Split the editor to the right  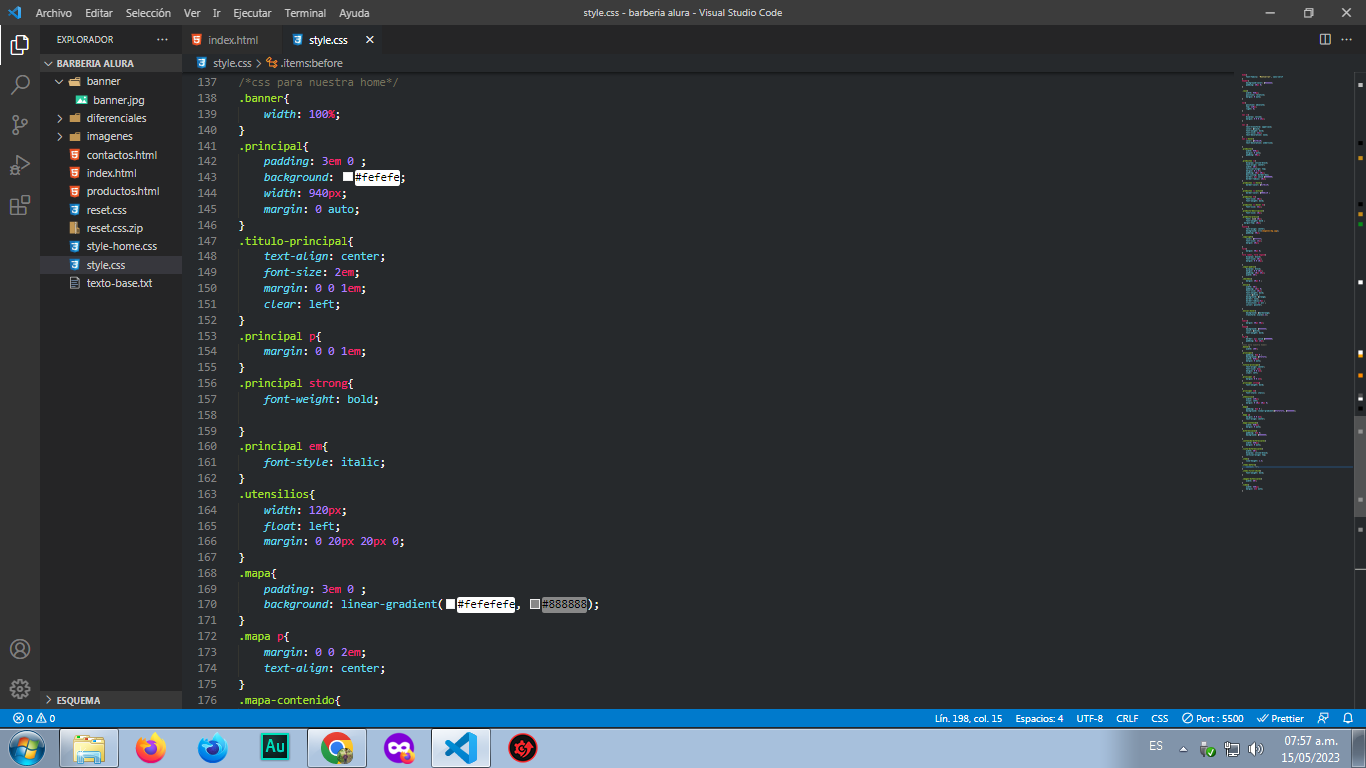[1325, 40]
